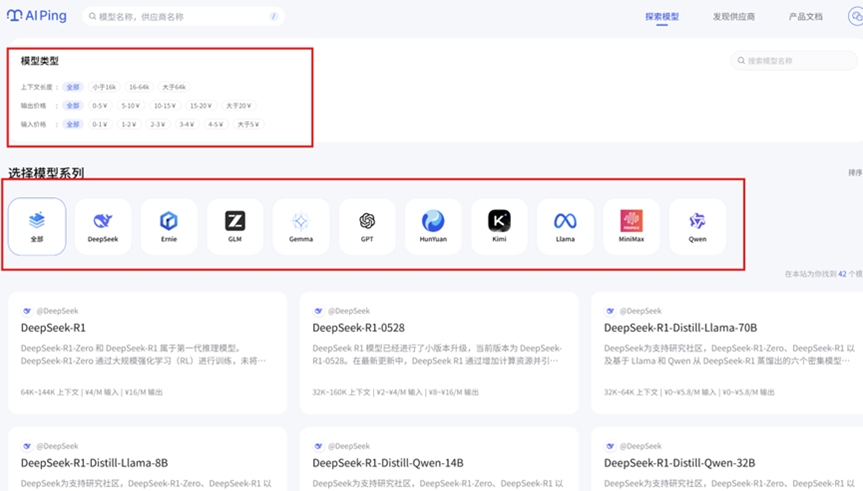Select the GLM model series tile
Image resolution: width=863 pixels, height=491 pixels.
235,226
